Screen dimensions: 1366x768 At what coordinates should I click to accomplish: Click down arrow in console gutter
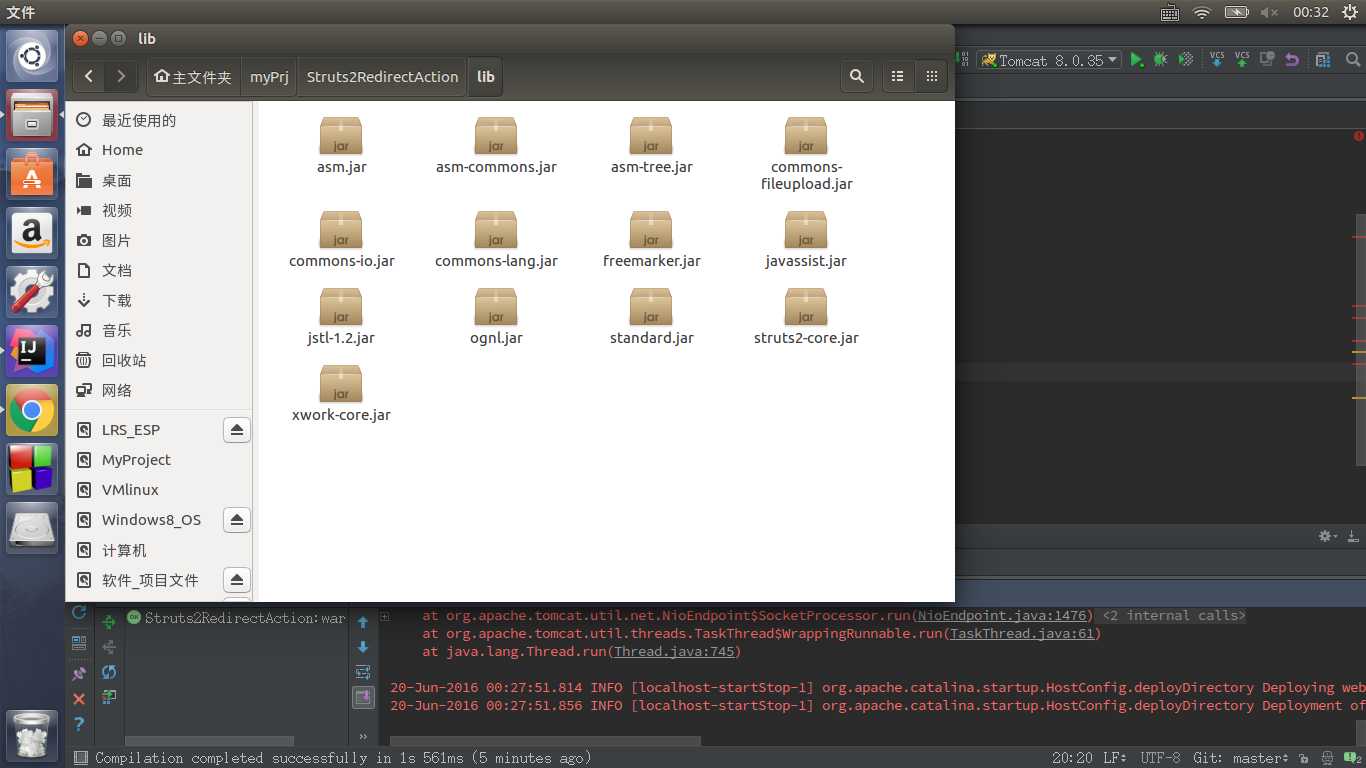click(363, 647)
